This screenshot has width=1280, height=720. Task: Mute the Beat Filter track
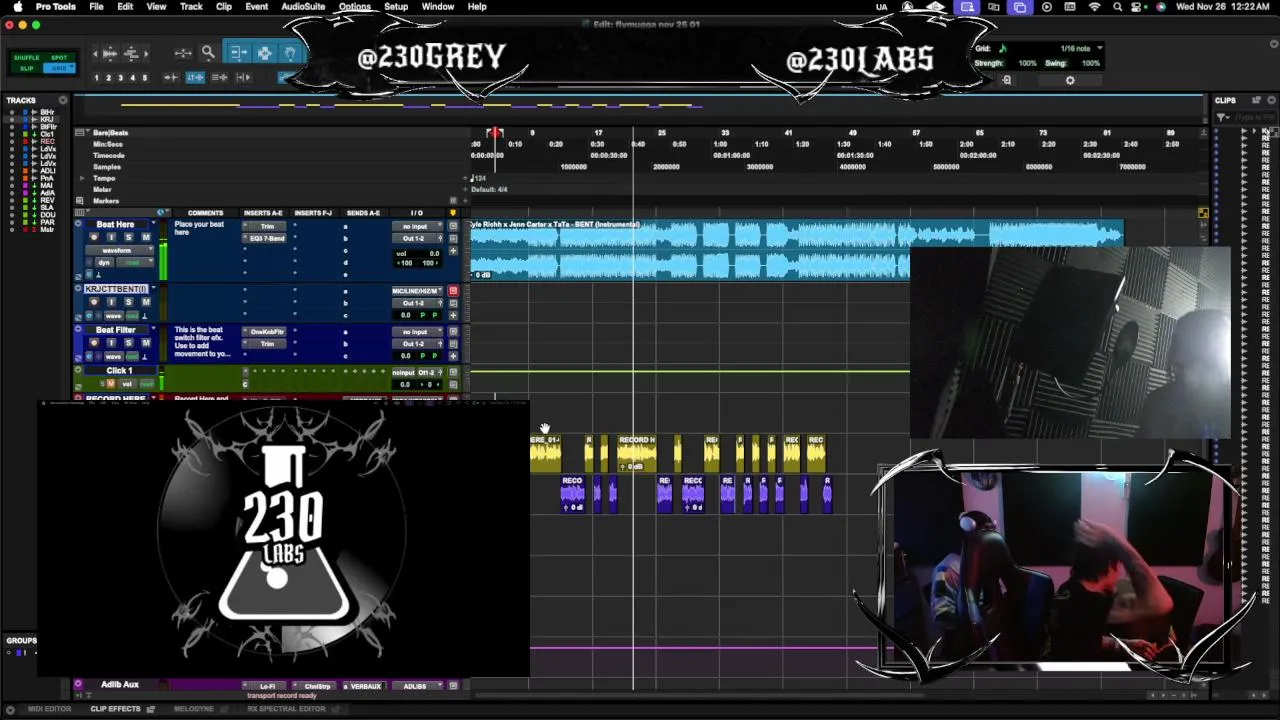145,343
